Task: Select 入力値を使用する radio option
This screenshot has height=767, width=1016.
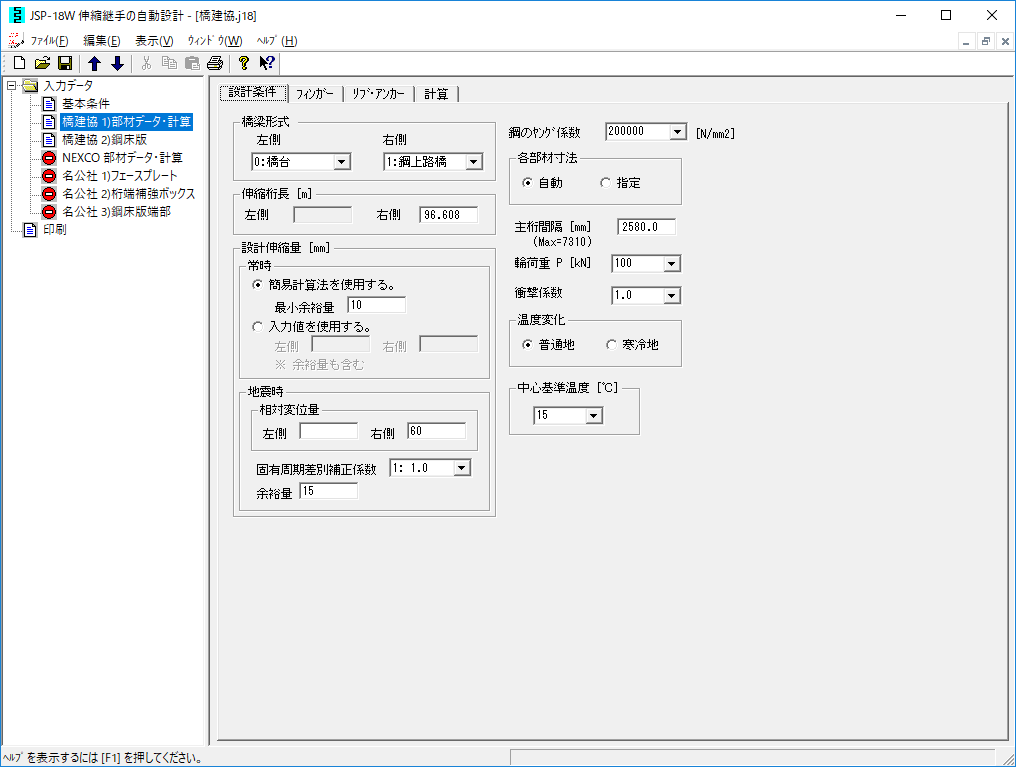Action: coord(258,326)
